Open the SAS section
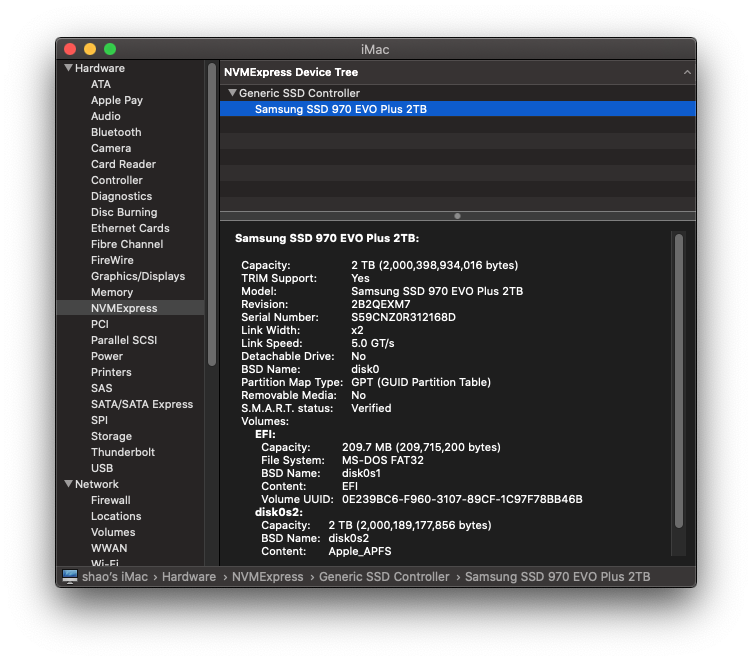 coord(101,388)
